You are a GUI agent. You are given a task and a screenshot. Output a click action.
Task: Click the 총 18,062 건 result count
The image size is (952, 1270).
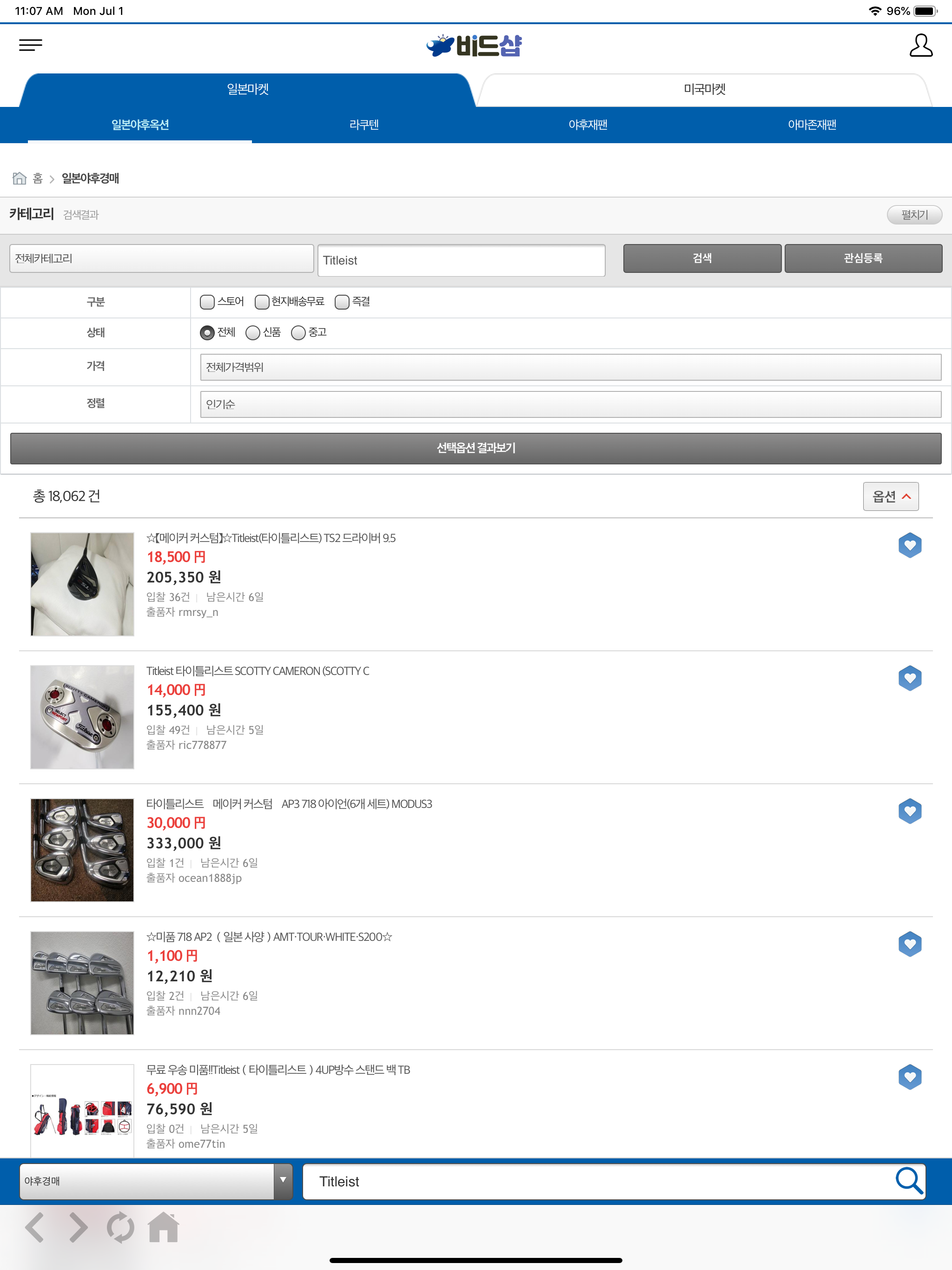pyautogui.click(x=66, y=496)
